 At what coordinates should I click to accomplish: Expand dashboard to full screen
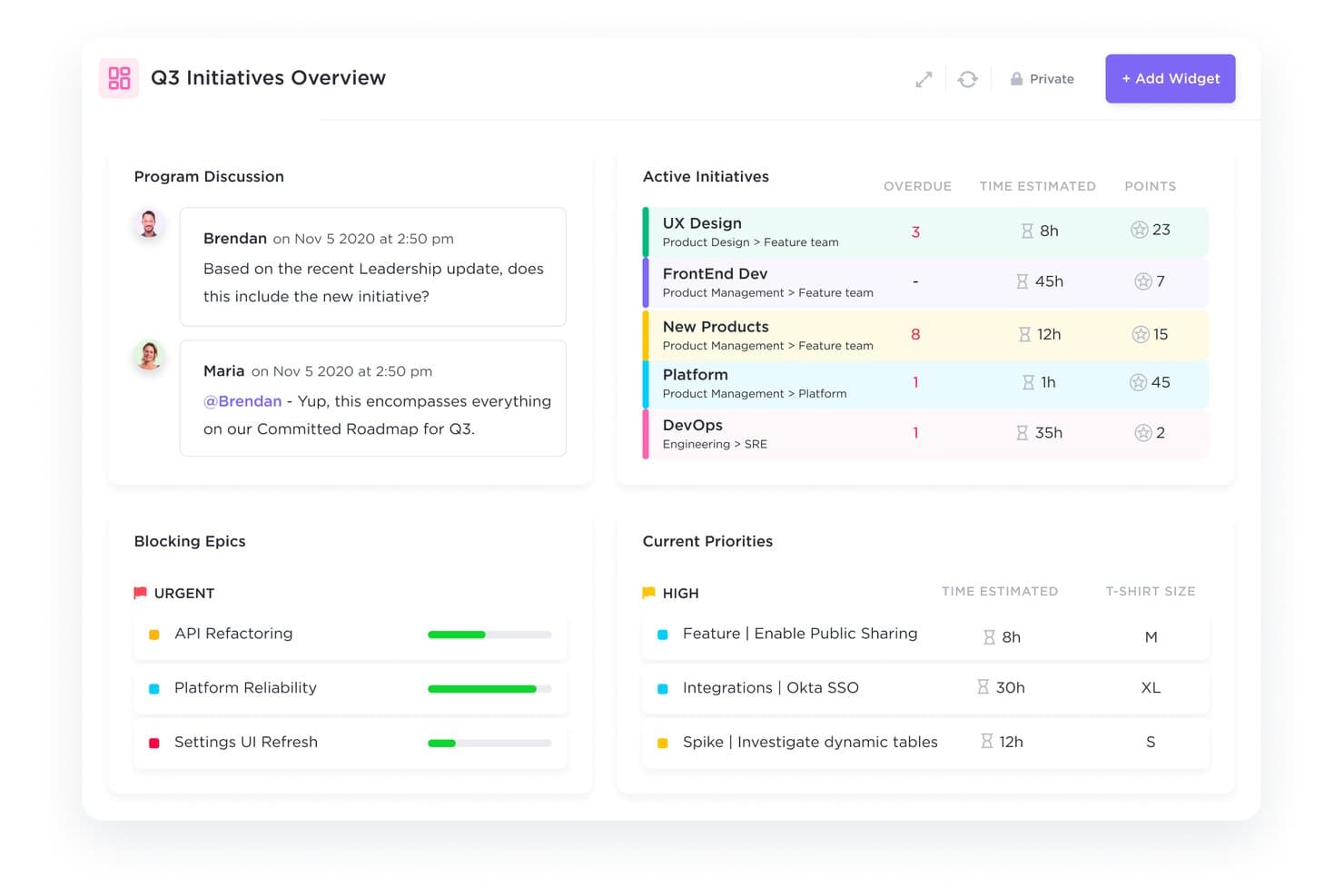click(924, 80)
